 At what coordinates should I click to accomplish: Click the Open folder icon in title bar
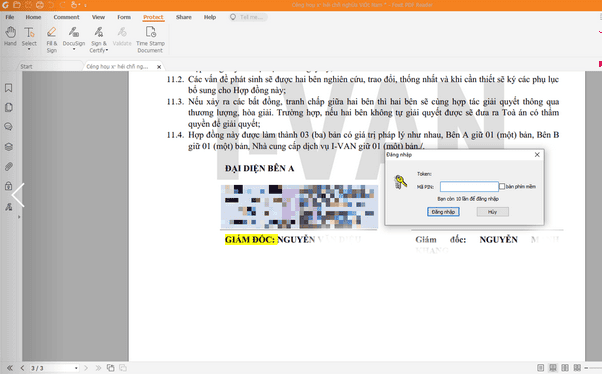pos(17,5)
